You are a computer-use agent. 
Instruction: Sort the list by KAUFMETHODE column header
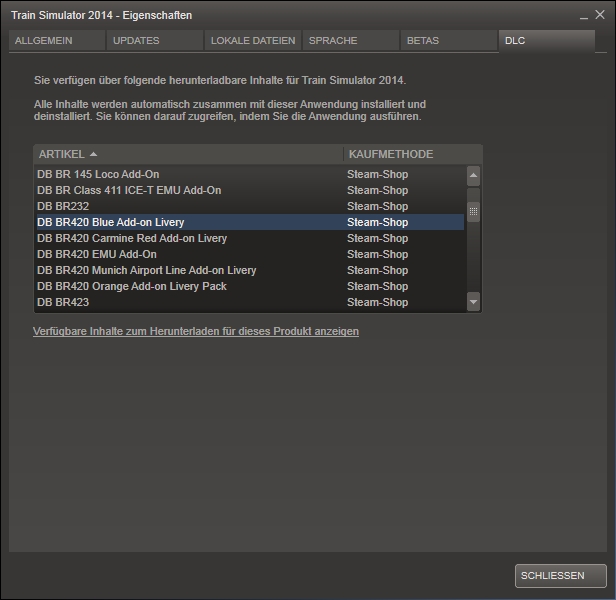(412, 154)
